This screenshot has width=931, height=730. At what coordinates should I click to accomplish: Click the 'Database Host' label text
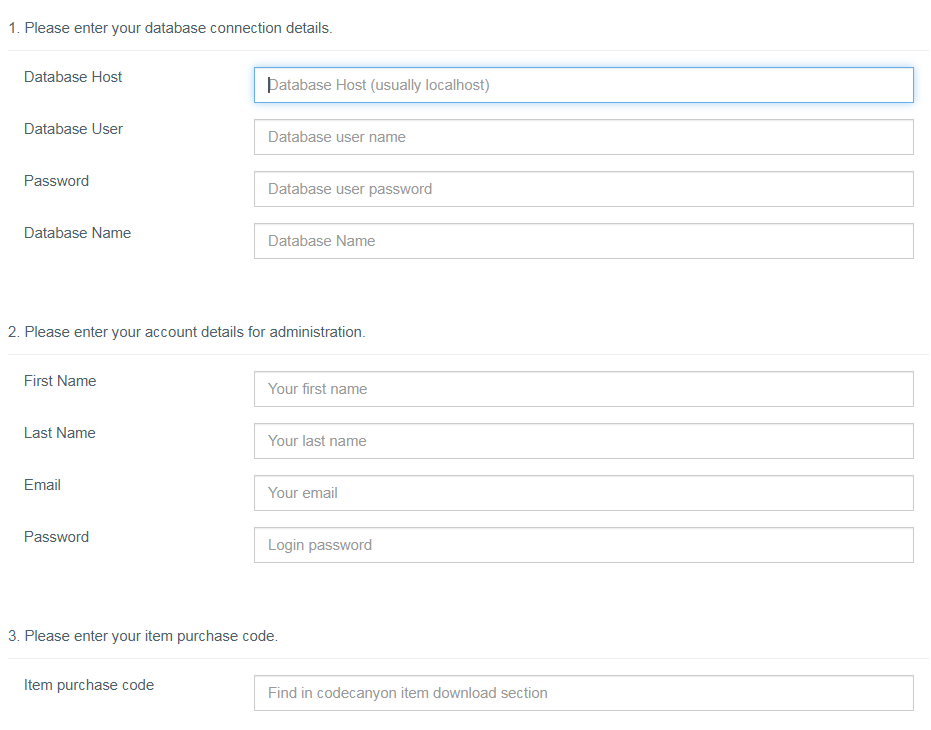[x=73, y=77]
